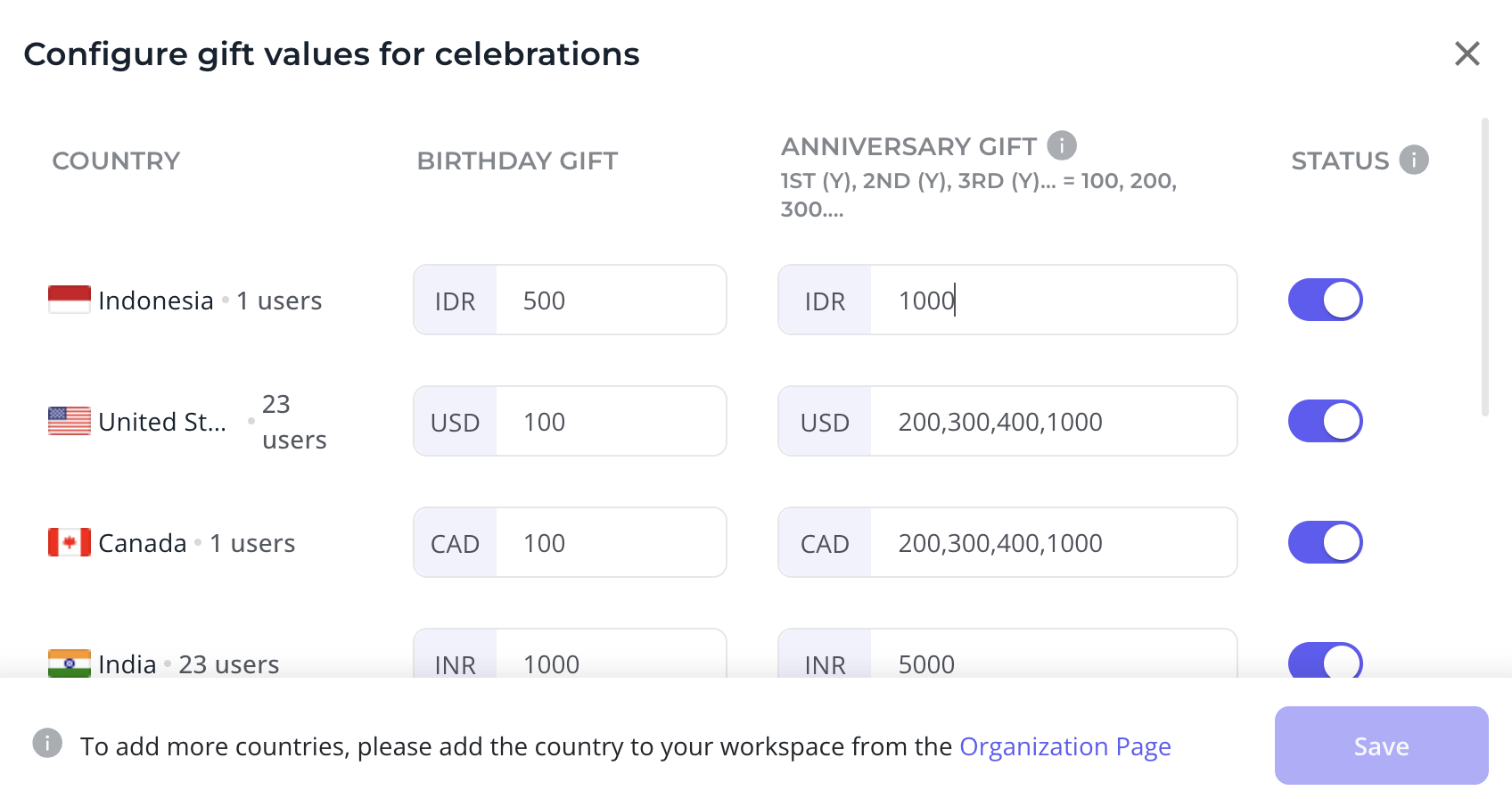
Task: Edit the Indonesia birthday gift field
Action: [x=611, y=300]
